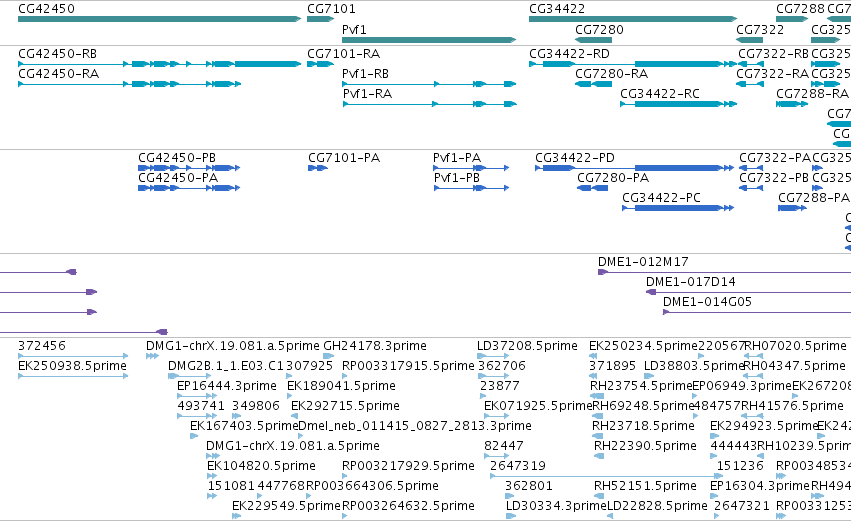
Task: Click EST label GH24178.3prime
Action: coord(375,346)
